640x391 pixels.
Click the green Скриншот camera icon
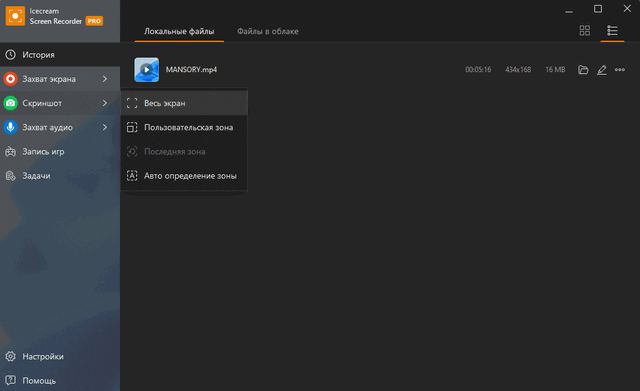[11, 103]
